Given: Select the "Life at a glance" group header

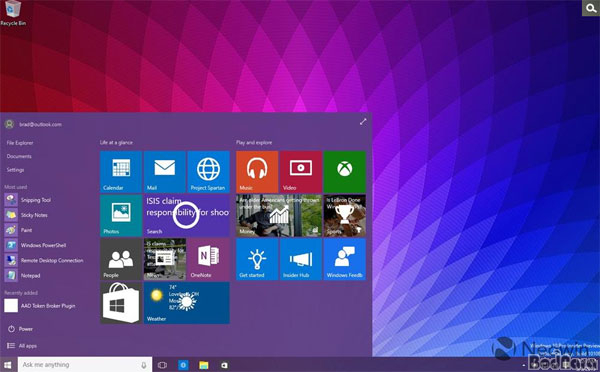Looking at the screenshot, I should pos(116,142).
